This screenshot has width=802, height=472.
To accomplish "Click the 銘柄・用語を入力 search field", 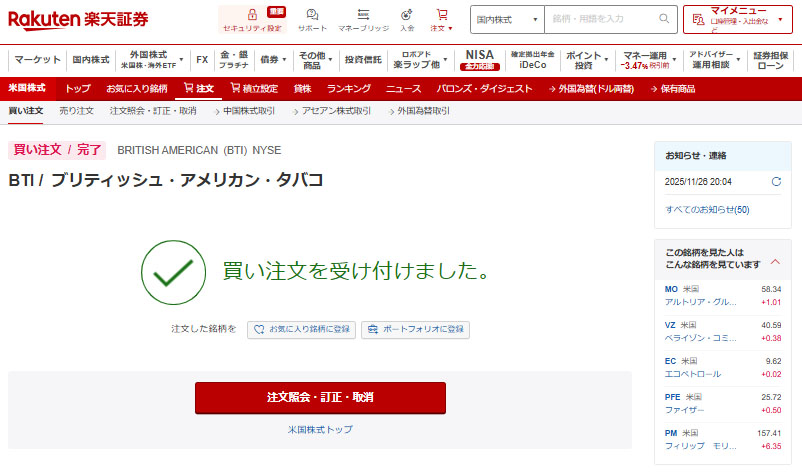I will [598, 19].
